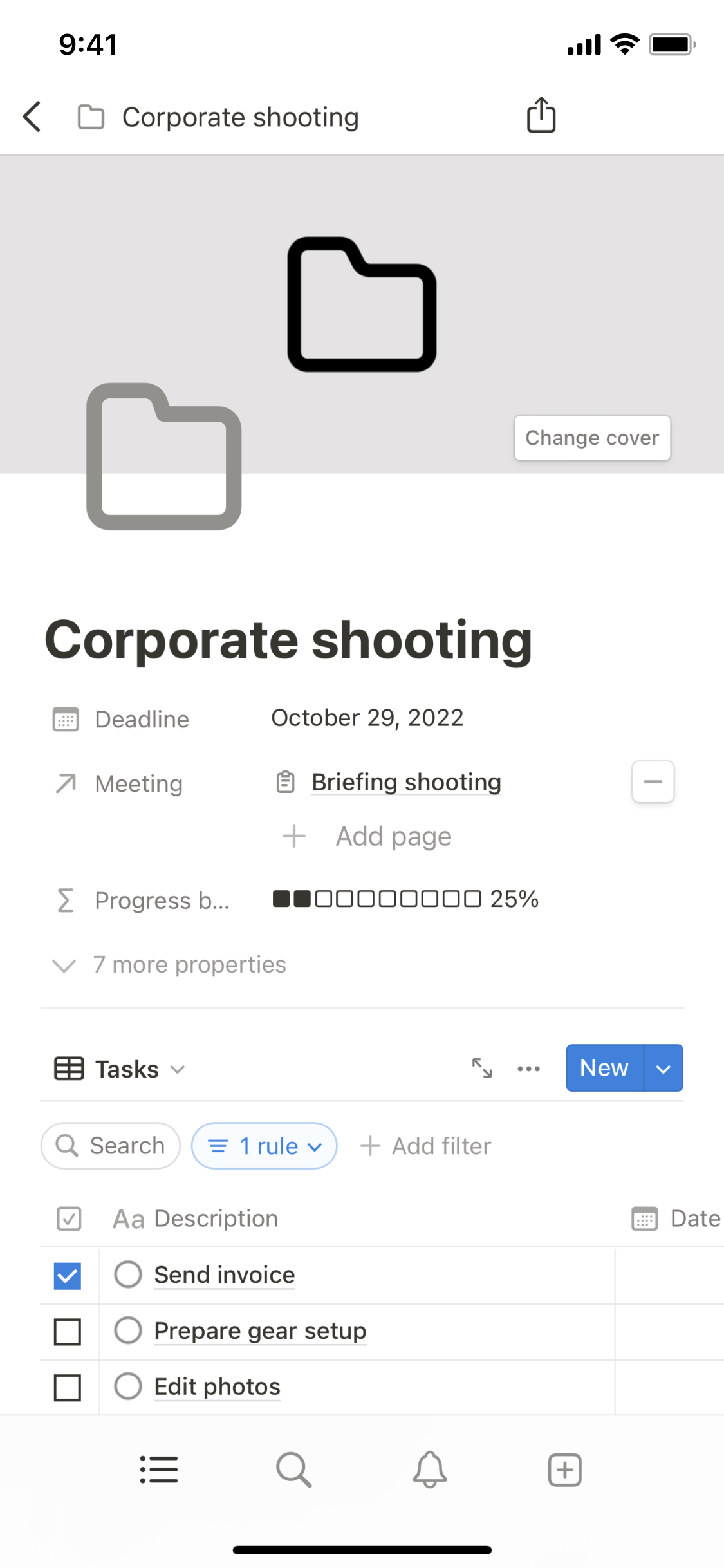
Task: Tap the Search field in Tasks
Action: [111, 1146]
